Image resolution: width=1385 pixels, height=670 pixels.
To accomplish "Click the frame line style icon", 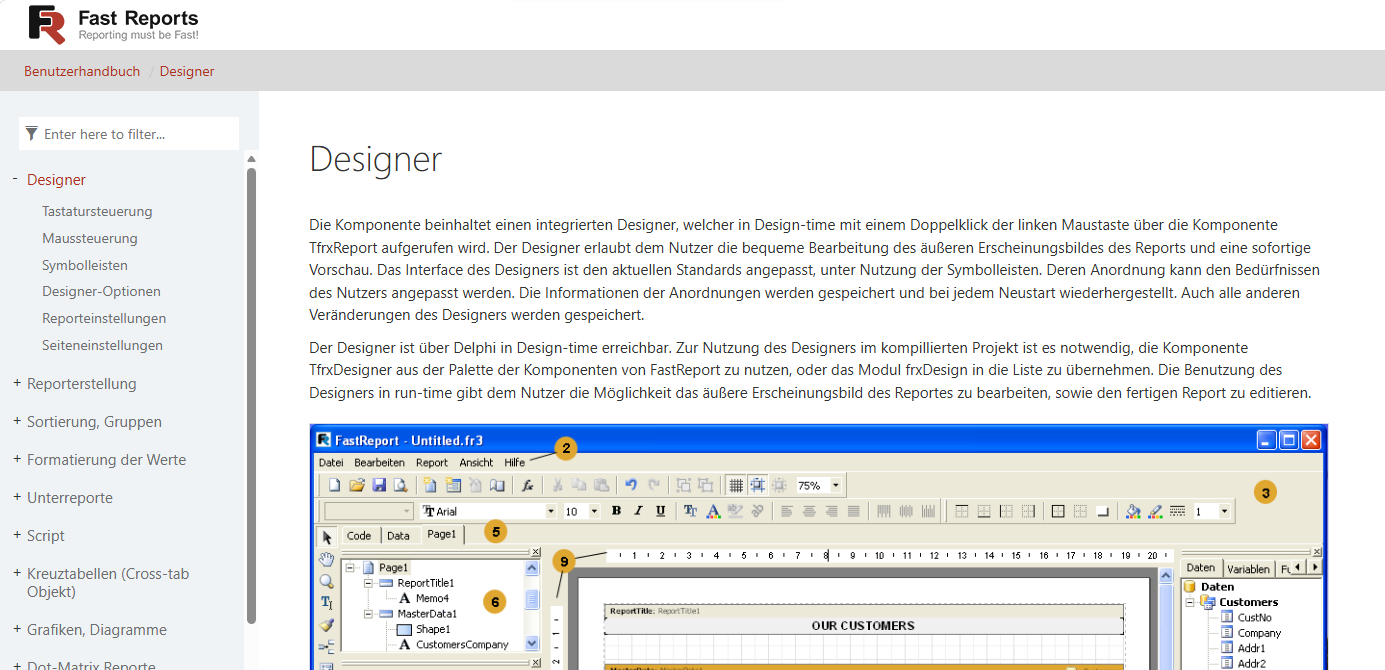I will tap(1177, 511).
